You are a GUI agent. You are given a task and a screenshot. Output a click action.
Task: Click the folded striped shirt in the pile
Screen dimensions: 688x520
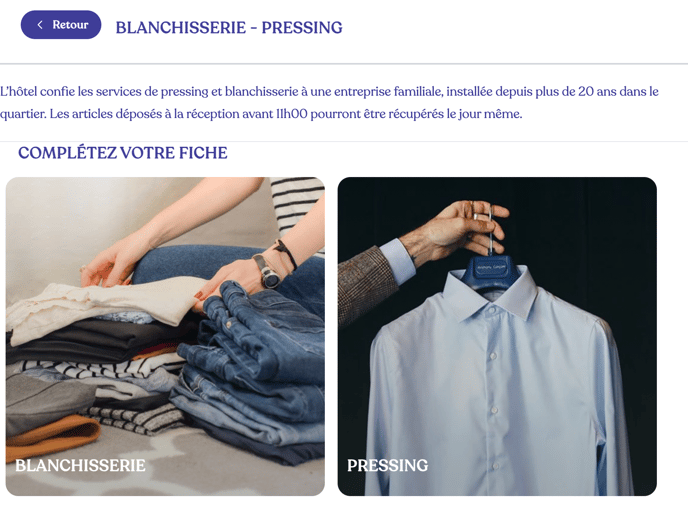101,366
